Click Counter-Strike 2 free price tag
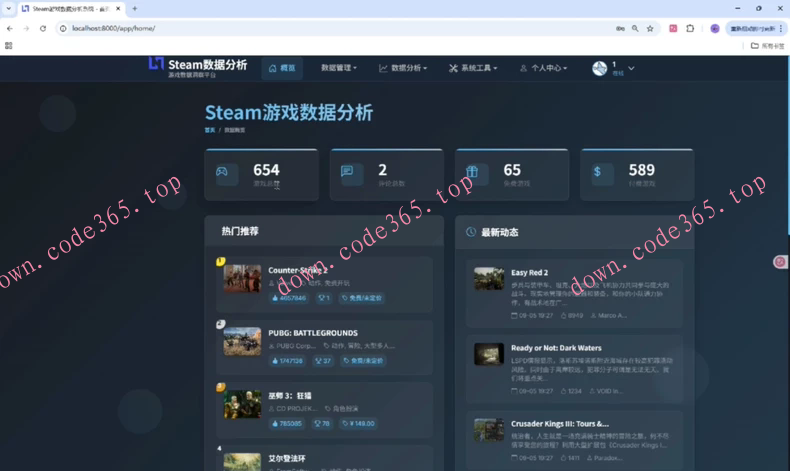 click(x=362, y=298)
